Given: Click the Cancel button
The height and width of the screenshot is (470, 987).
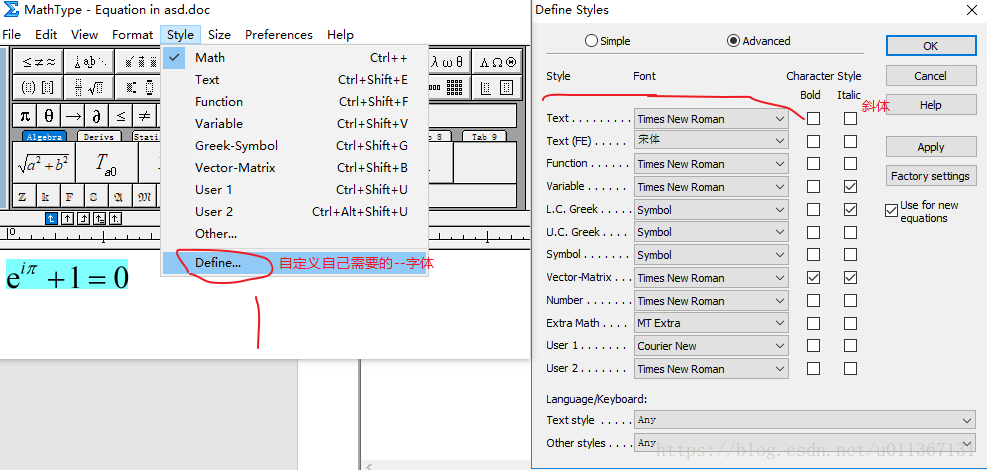Looking at the screenshot, I should click(x=930, y=76).
